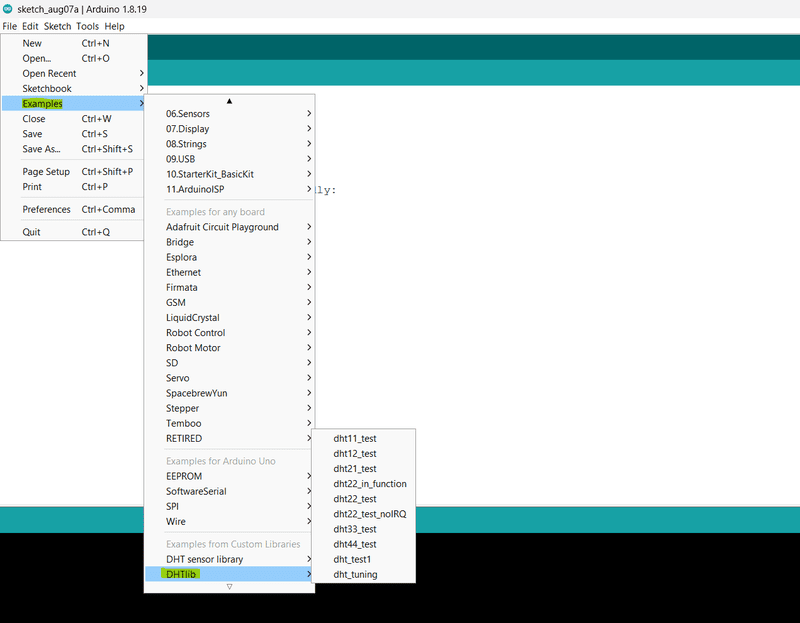Open Ethernet examples submenu
Viewport: 800px width, 623px height.
pos(229,272)
